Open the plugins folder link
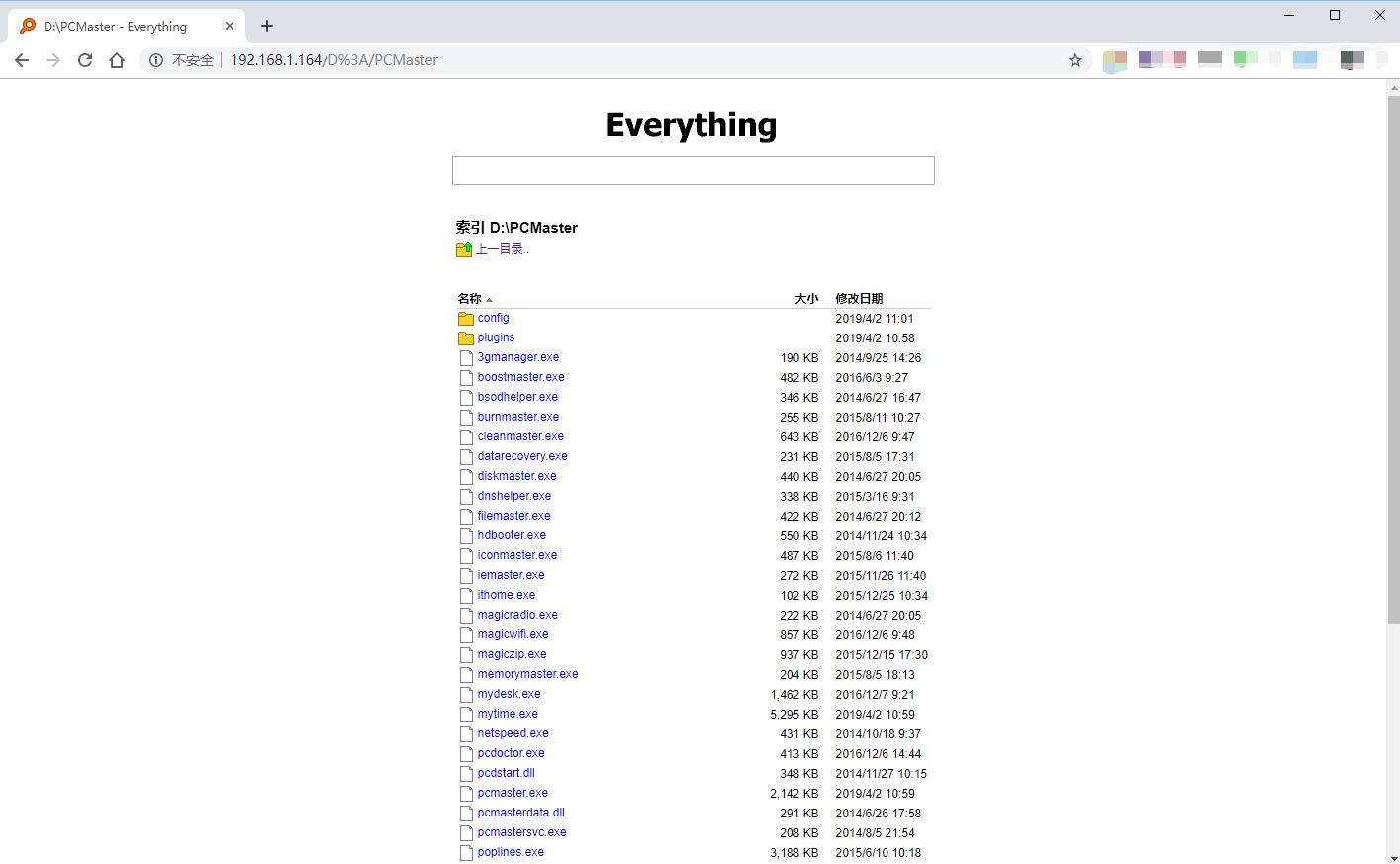 point(496,337)
